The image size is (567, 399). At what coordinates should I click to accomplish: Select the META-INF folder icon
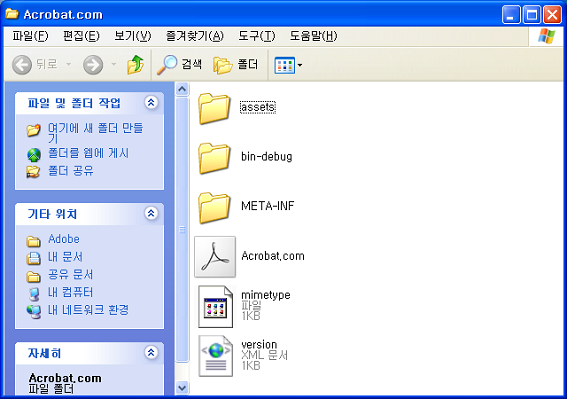(x=214, y=207)
